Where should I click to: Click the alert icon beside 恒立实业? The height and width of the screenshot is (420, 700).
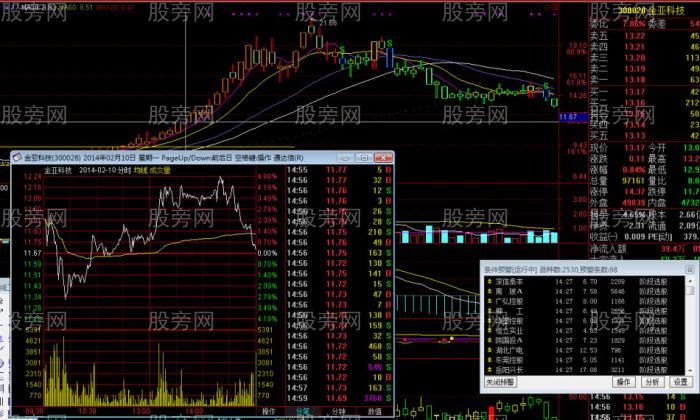[489, 331]
